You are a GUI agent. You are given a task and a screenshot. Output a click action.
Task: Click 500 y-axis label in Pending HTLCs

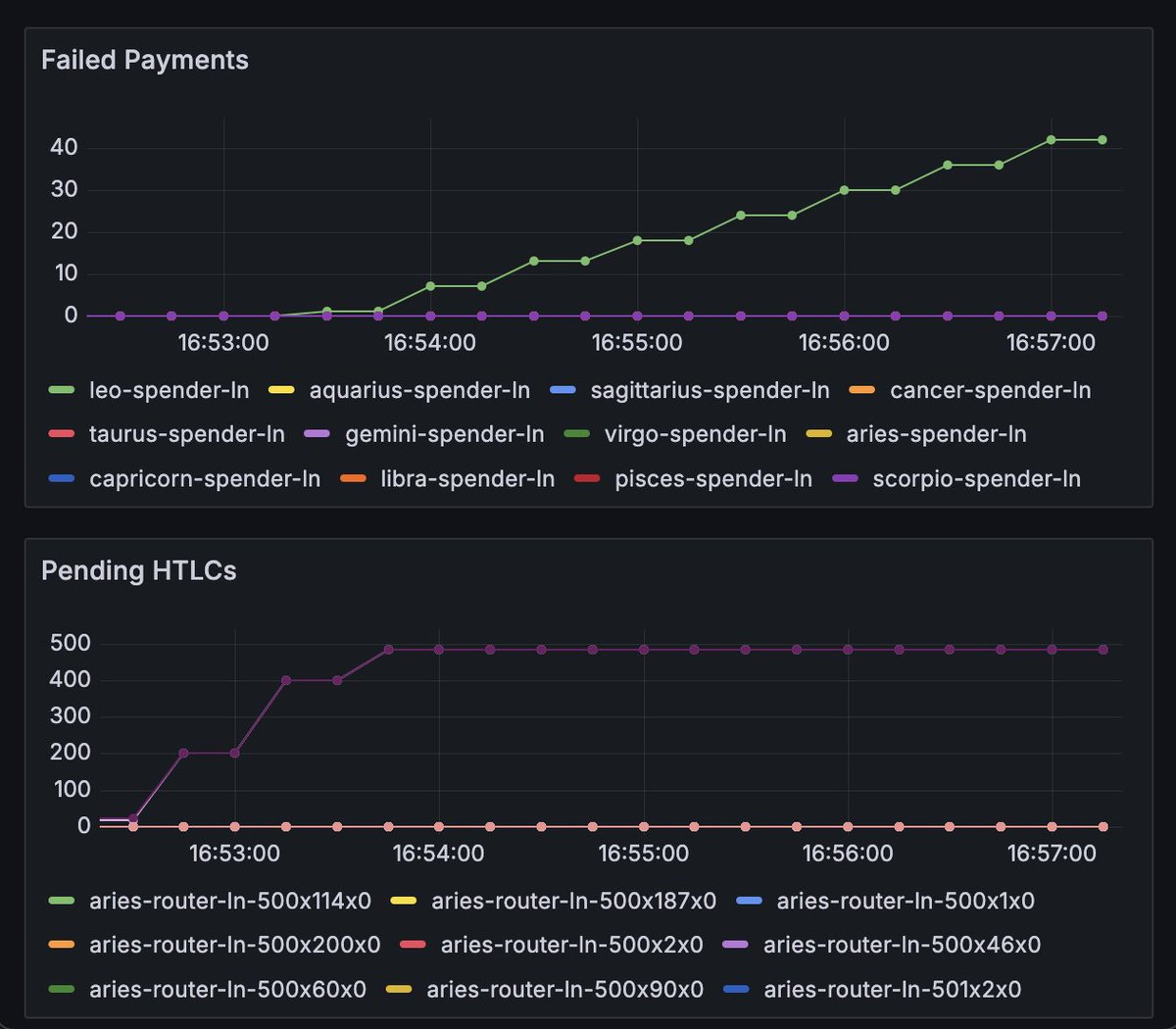(70, 643)
